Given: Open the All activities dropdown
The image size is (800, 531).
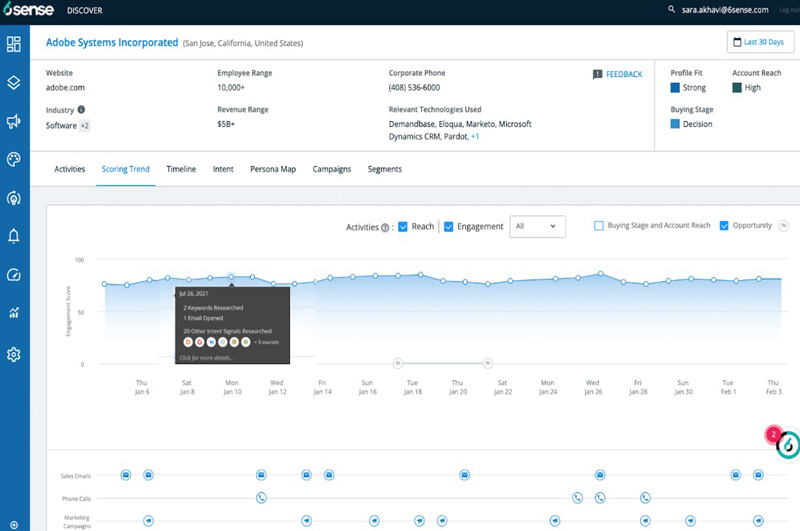Looking at the screenshot, I should (537, 226).
